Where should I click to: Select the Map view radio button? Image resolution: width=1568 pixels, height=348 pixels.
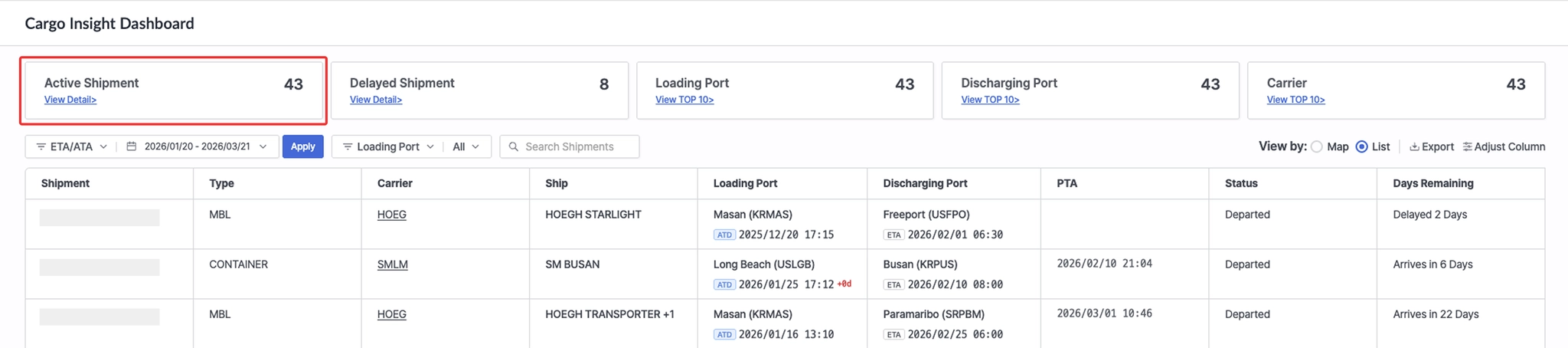[x=1316, y=146]
